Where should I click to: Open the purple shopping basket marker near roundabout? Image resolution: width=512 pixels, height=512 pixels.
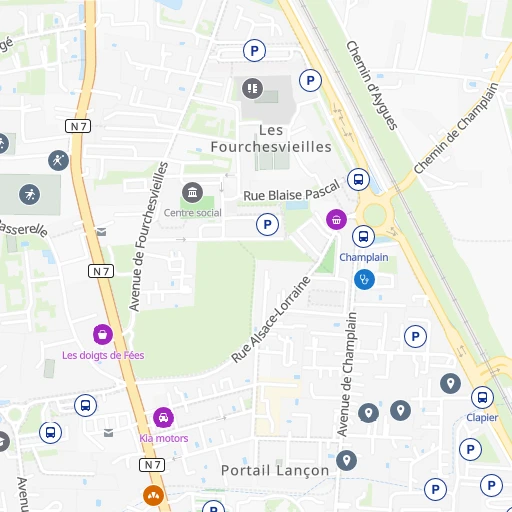click(336, 220)
